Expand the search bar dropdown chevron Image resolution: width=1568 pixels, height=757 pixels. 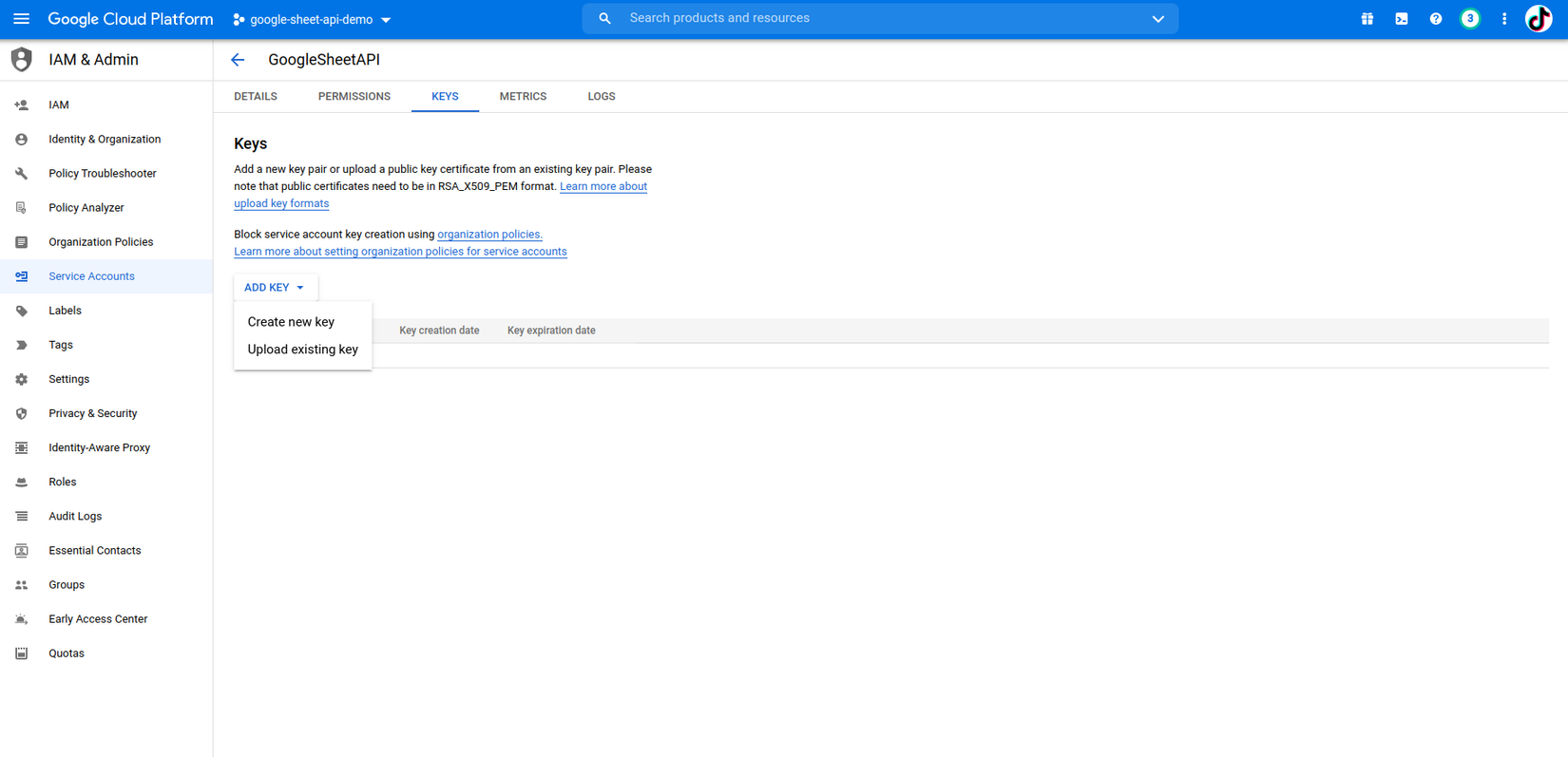coord(1157,19)
